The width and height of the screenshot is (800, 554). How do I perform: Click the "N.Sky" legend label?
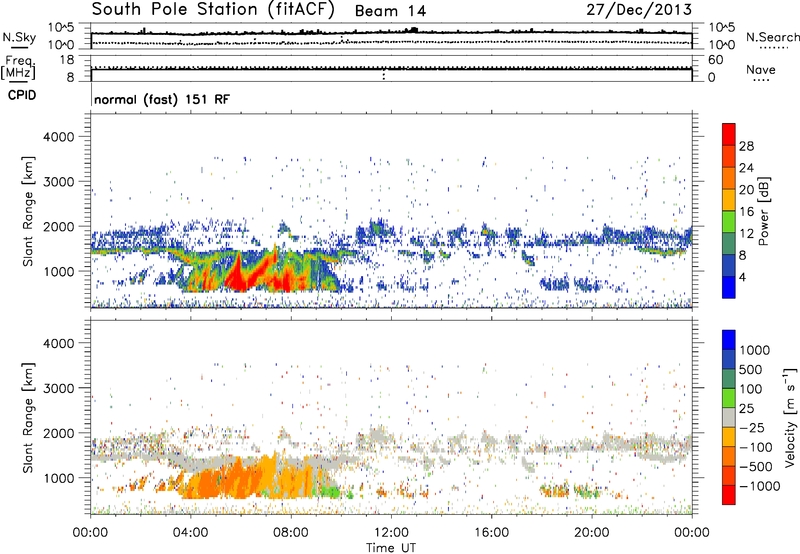click(x=19, y=37)
